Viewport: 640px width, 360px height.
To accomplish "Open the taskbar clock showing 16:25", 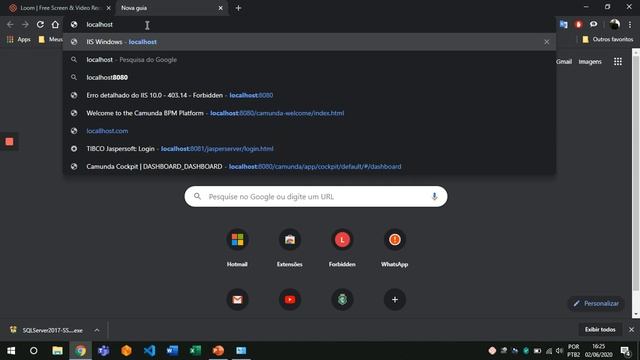I will coord(598,351).
